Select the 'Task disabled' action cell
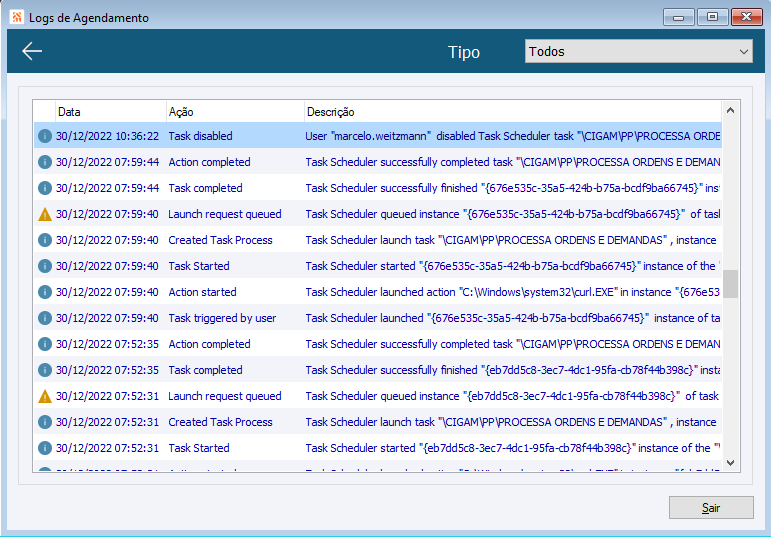Viewport: 771px width, 537px height. 201,136
